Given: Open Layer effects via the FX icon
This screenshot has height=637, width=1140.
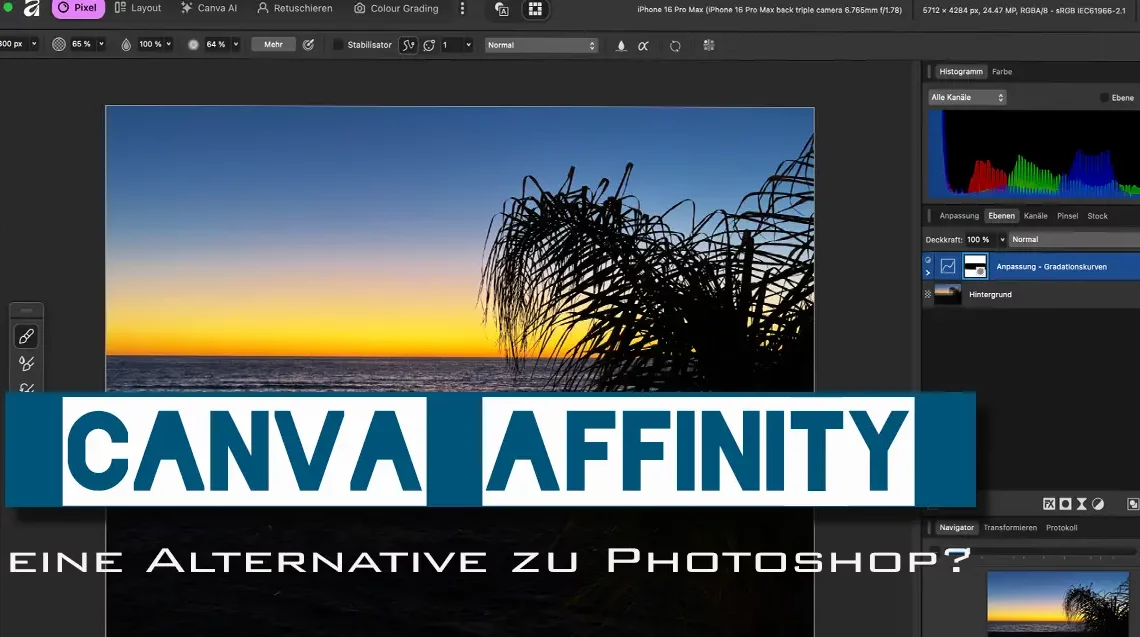Looking at the screenshot, I should tap(1049, 505).
